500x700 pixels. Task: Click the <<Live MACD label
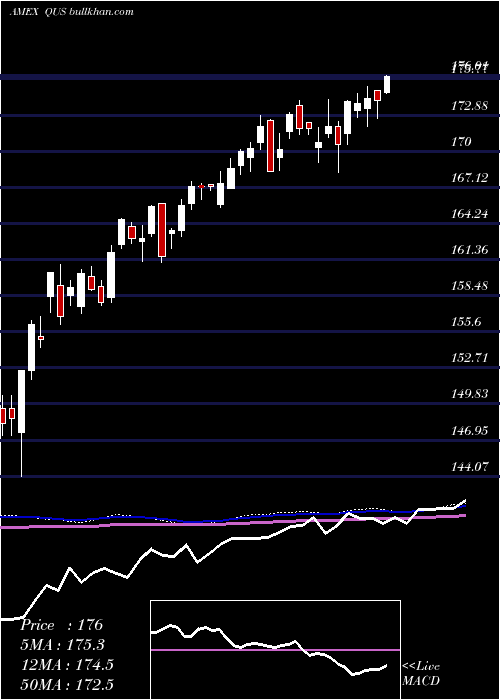pyautogui.click(x=421, y=673)
